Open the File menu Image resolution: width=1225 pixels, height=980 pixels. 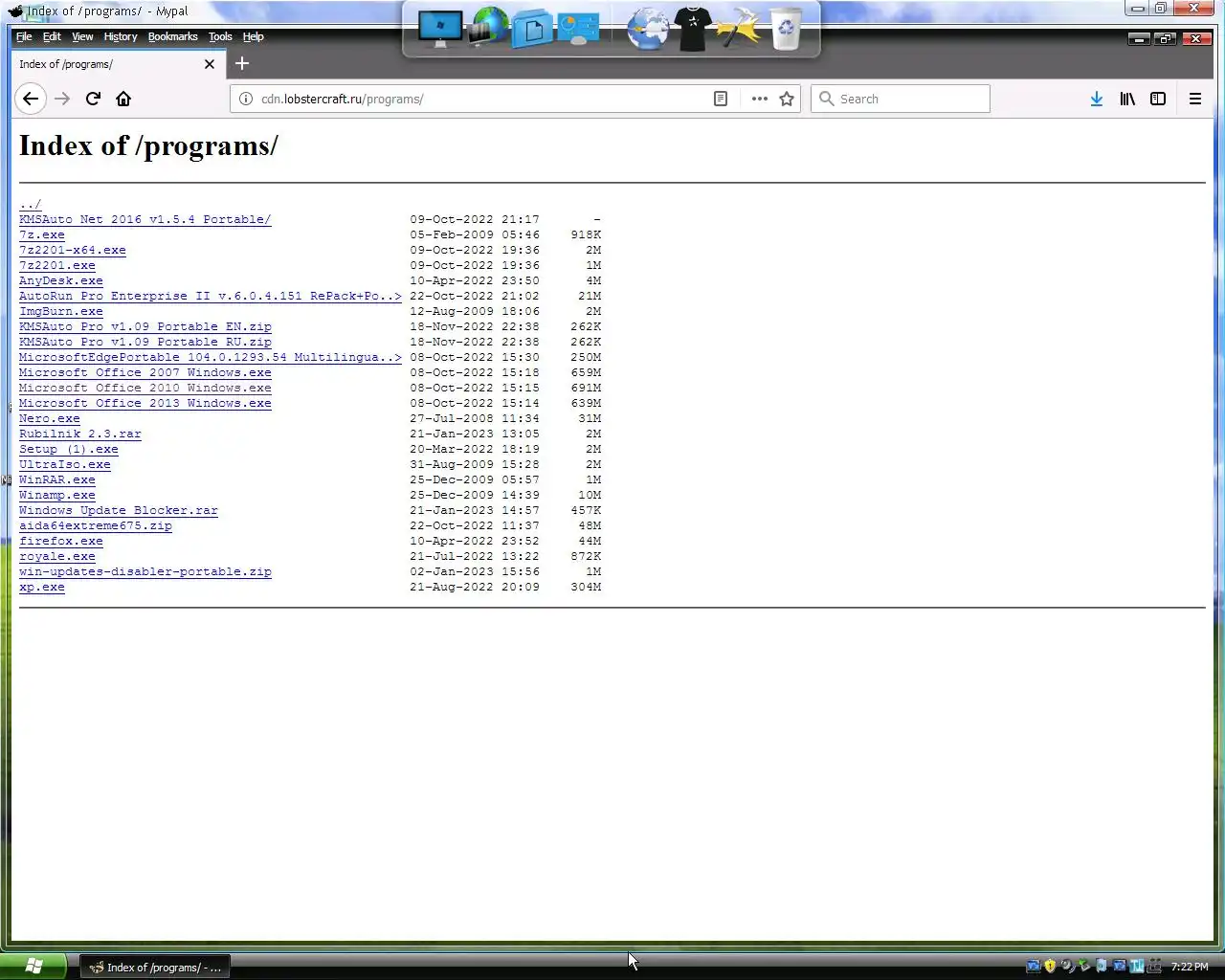(24, 36)
